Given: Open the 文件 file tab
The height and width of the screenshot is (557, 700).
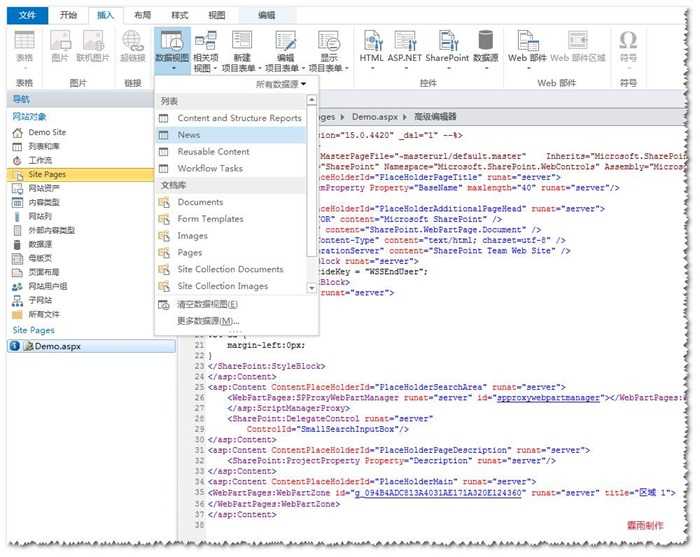Looking at the screenshot, I should 27,15.
